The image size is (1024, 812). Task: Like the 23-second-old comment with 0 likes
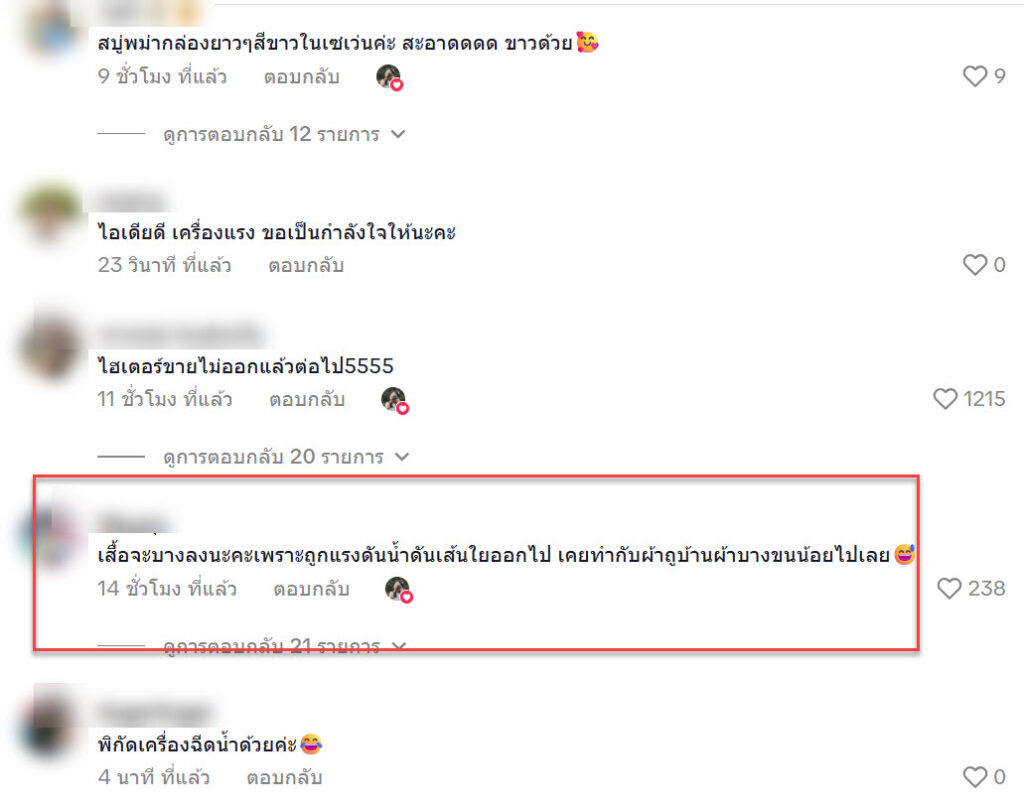(975, 265)
